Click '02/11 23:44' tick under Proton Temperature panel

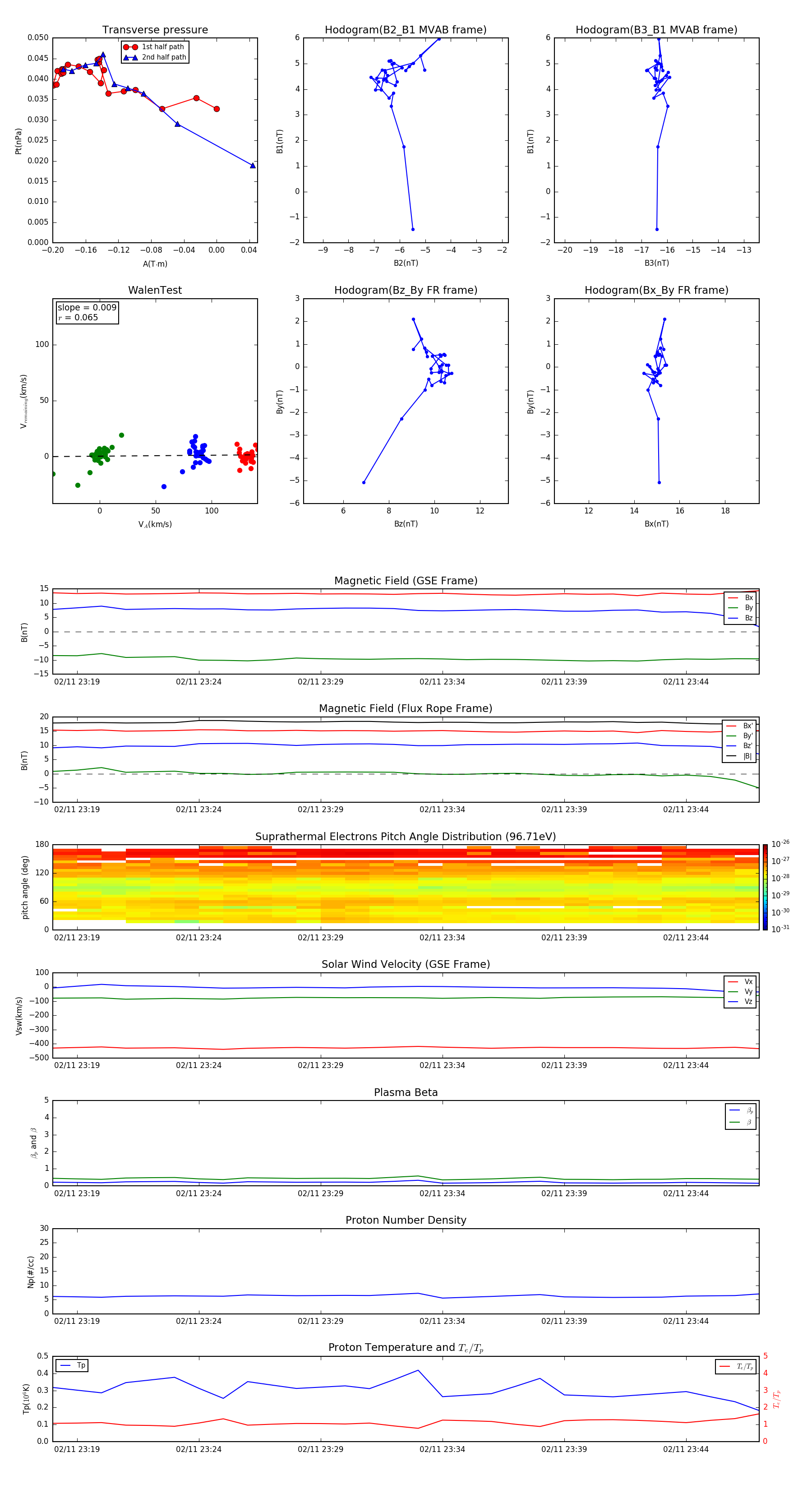coord(685,1449)
